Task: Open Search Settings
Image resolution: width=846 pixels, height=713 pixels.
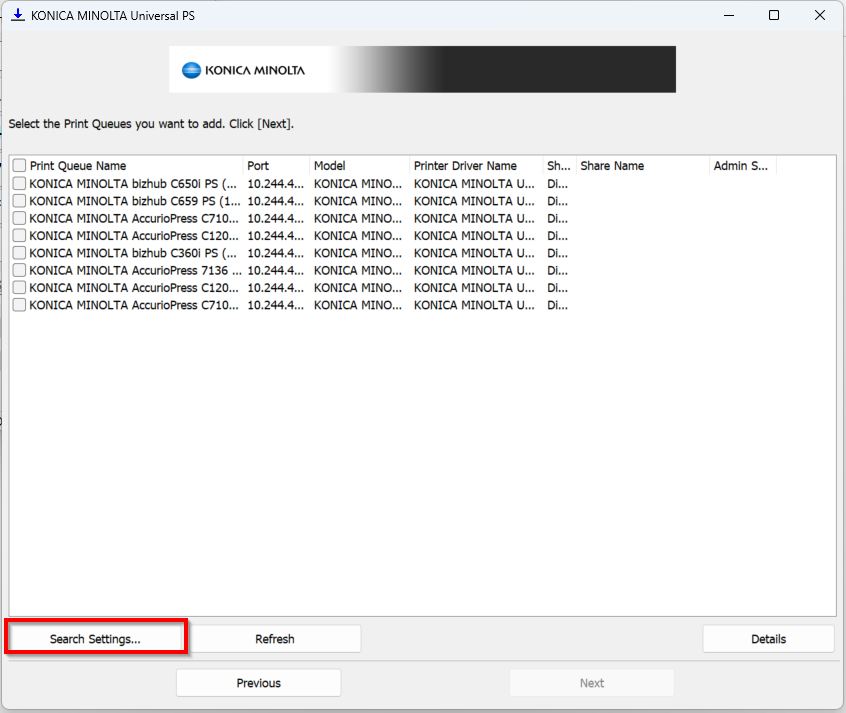Action: point(95,638)
